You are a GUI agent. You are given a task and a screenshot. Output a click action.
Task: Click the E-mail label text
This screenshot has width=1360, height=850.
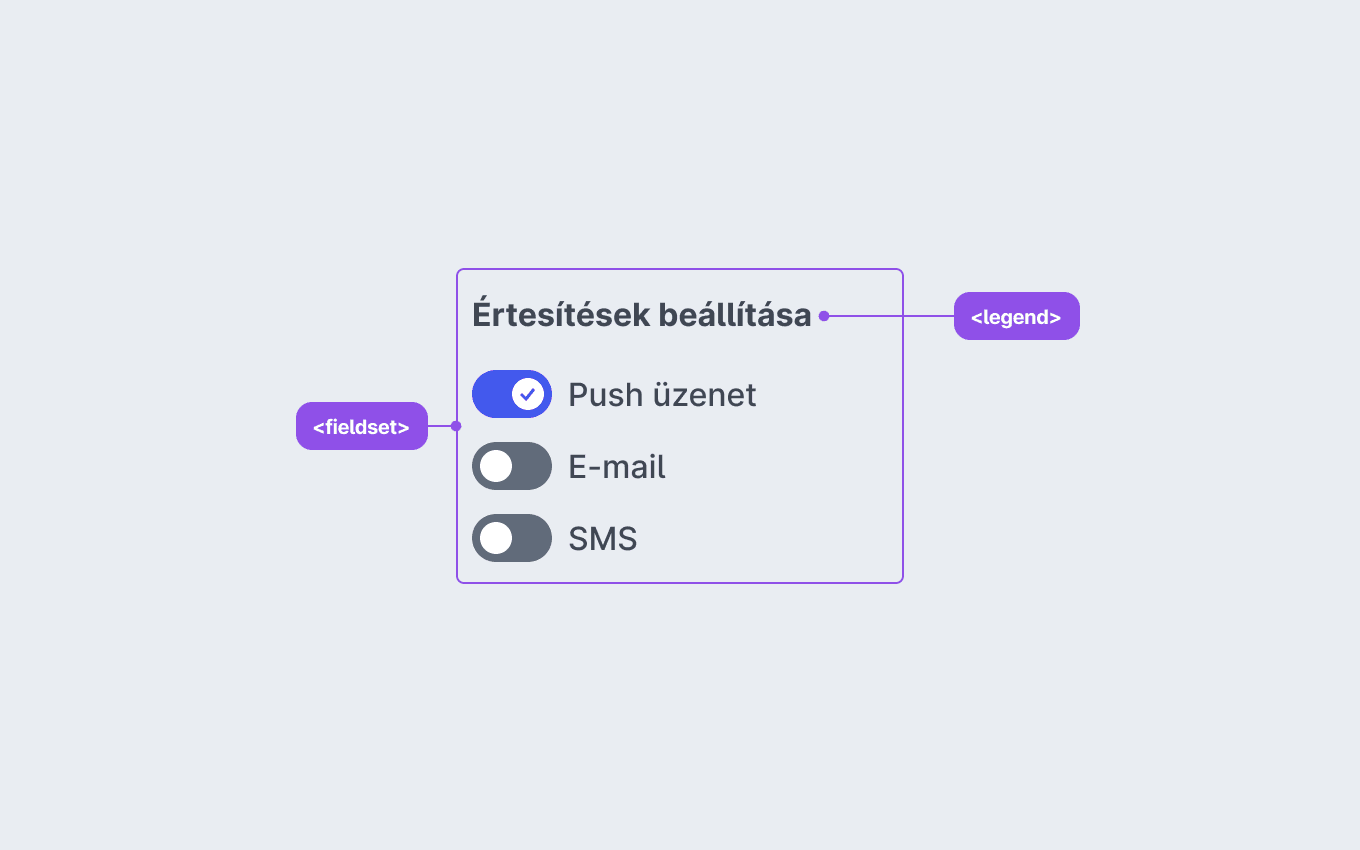[x=617, y=467]
